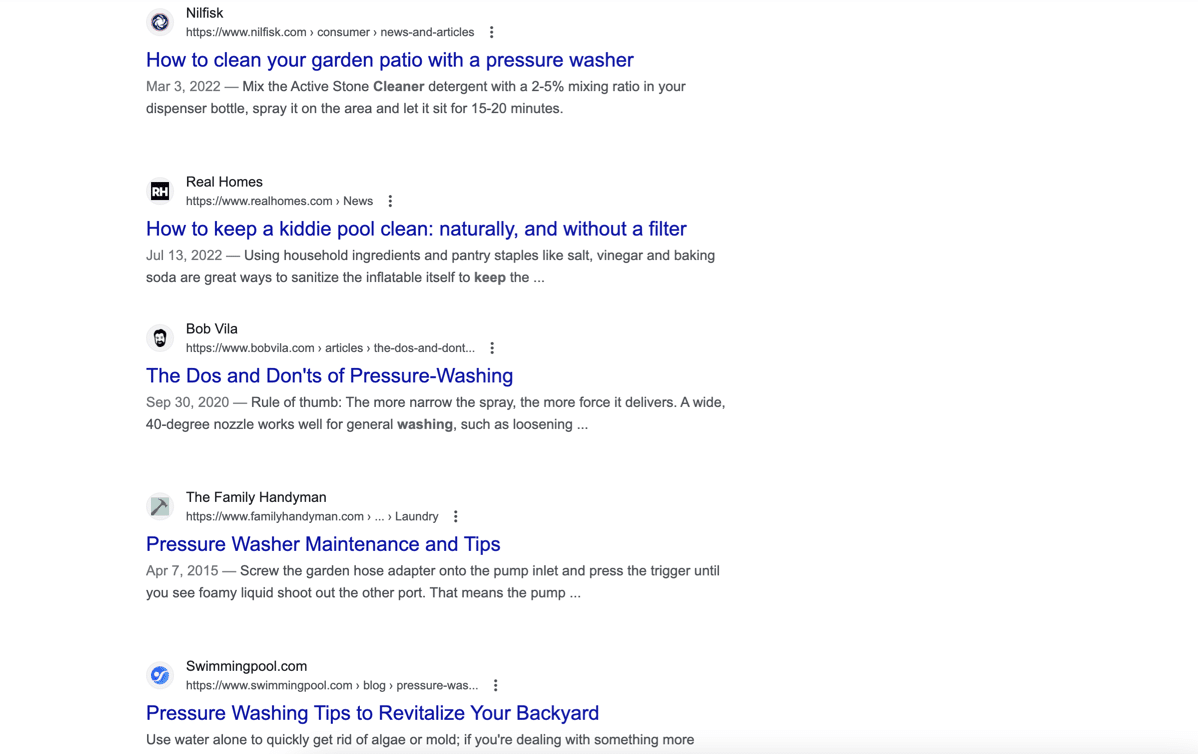Click snippet 'Use water alone to quickly get rid'
This screenshot has width=1199, height=754.
pos(420,739)
